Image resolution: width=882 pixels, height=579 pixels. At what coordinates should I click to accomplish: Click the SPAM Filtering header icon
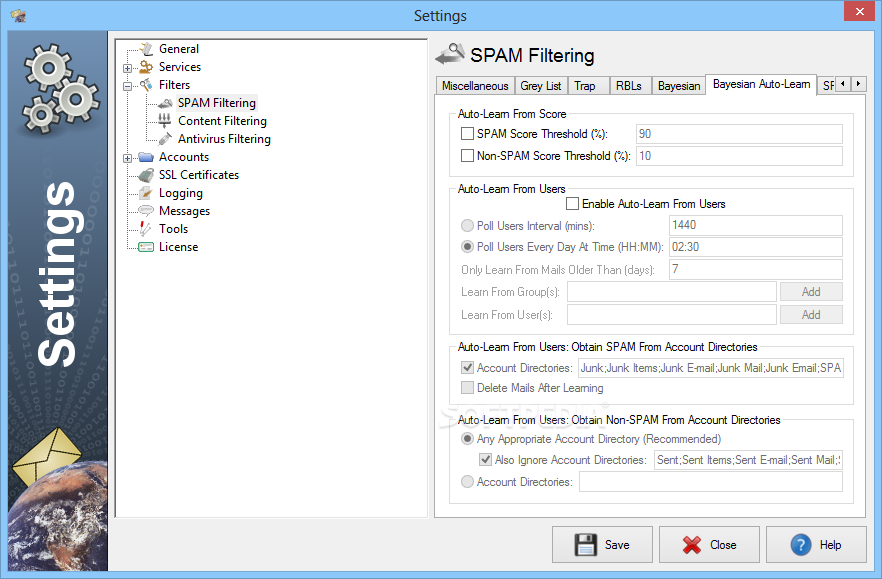click(x=450, y=54)
